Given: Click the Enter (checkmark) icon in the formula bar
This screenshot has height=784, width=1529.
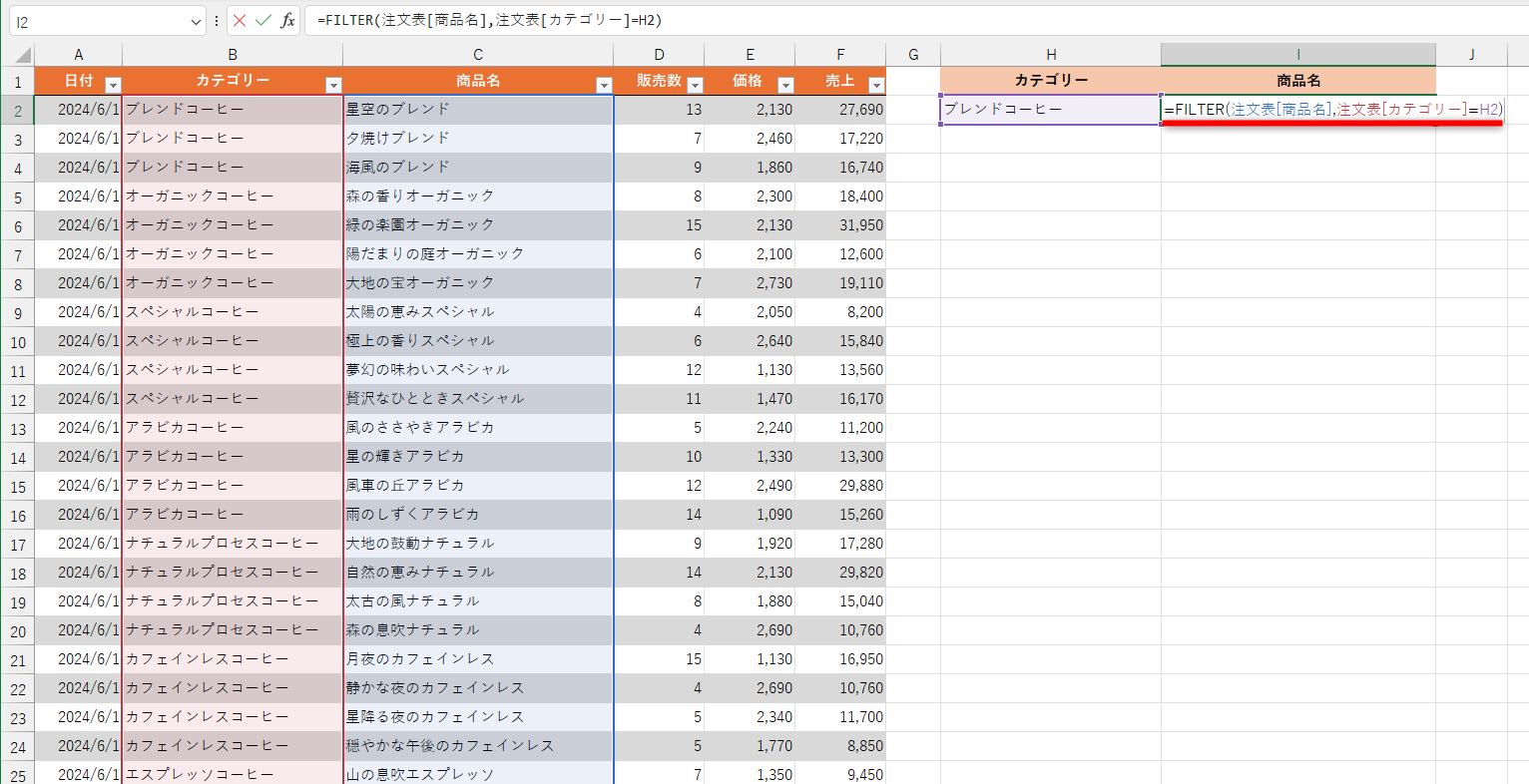Looking at the screenshot, I should tap(262, 21).
